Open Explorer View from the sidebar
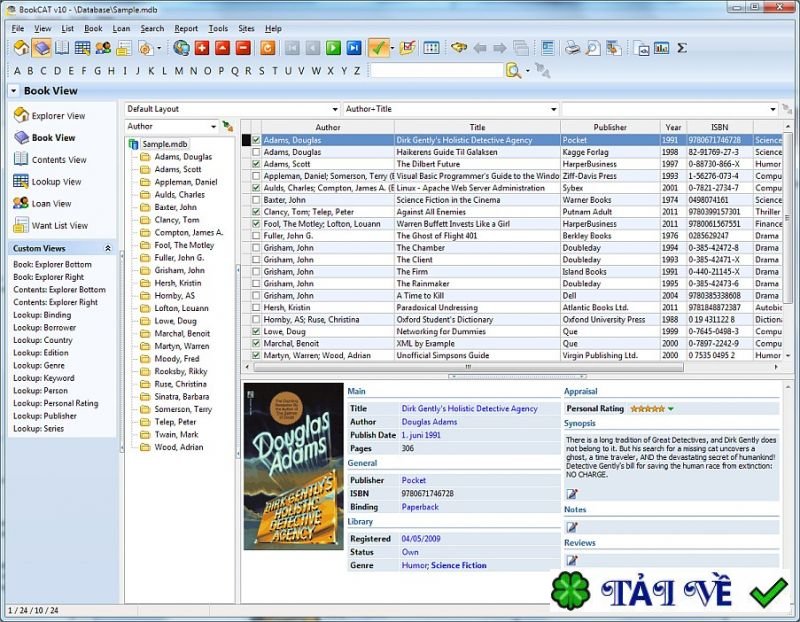This screenshot has height=622, width=800. [x=57, y=116]
